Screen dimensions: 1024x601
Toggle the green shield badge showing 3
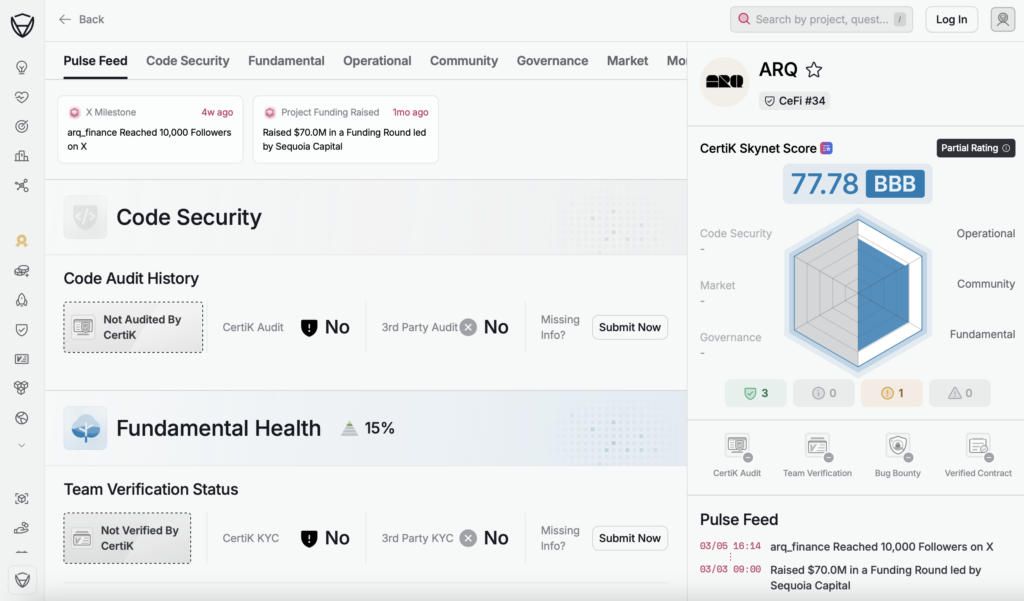point(756,393)
